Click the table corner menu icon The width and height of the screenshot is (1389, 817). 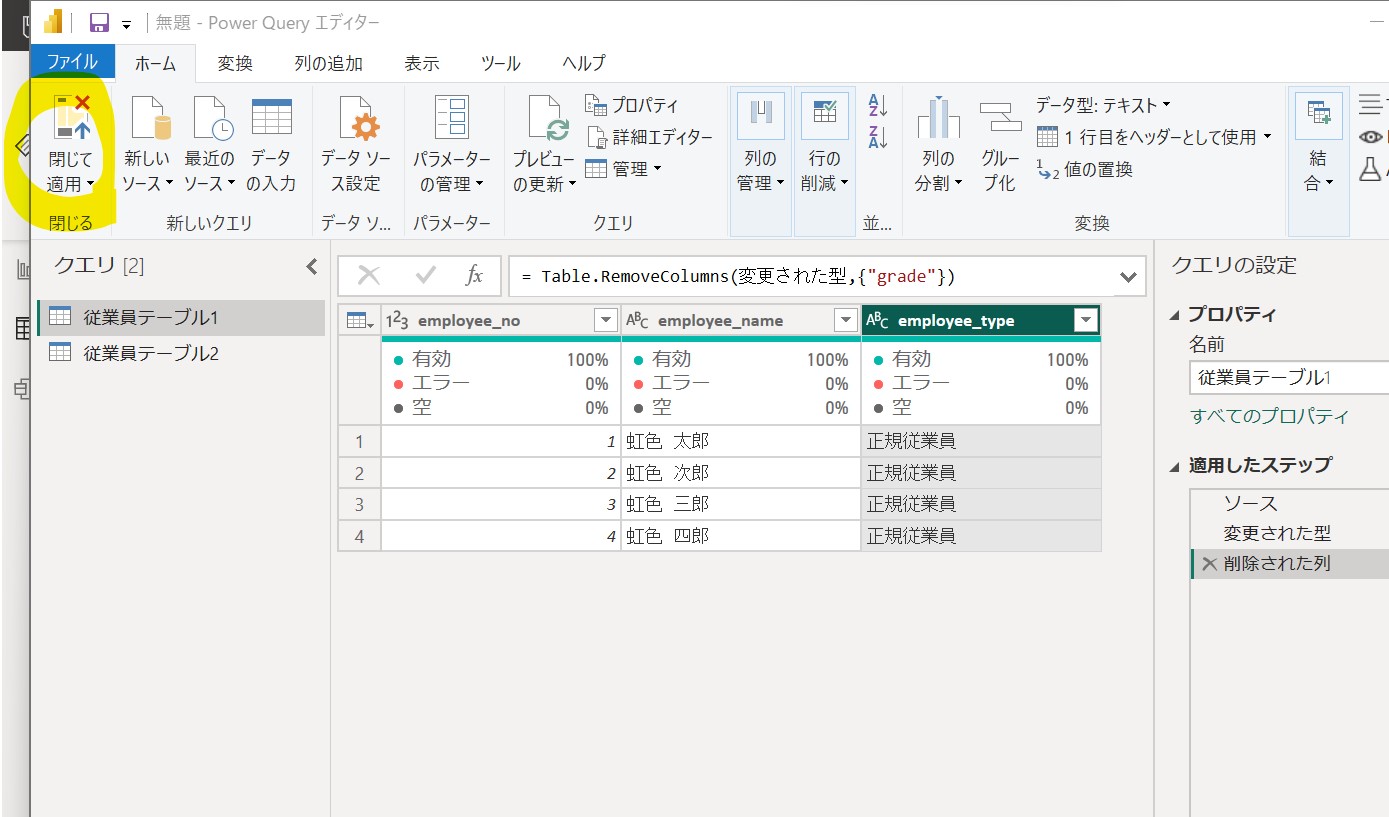point(359,321)
